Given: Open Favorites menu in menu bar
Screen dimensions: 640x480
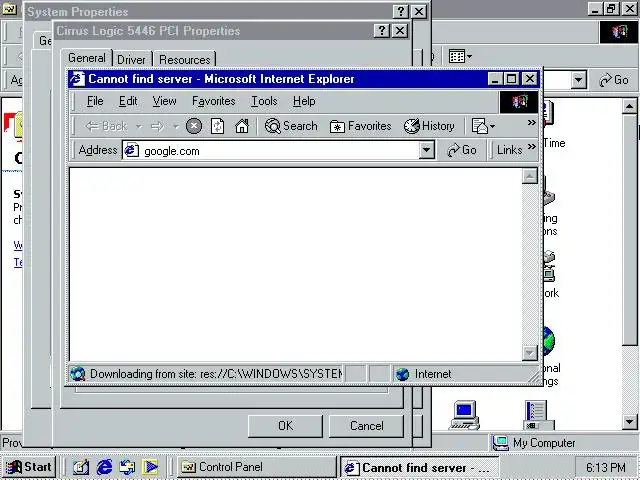Looking at the screenshot, I should pos(213,101).
